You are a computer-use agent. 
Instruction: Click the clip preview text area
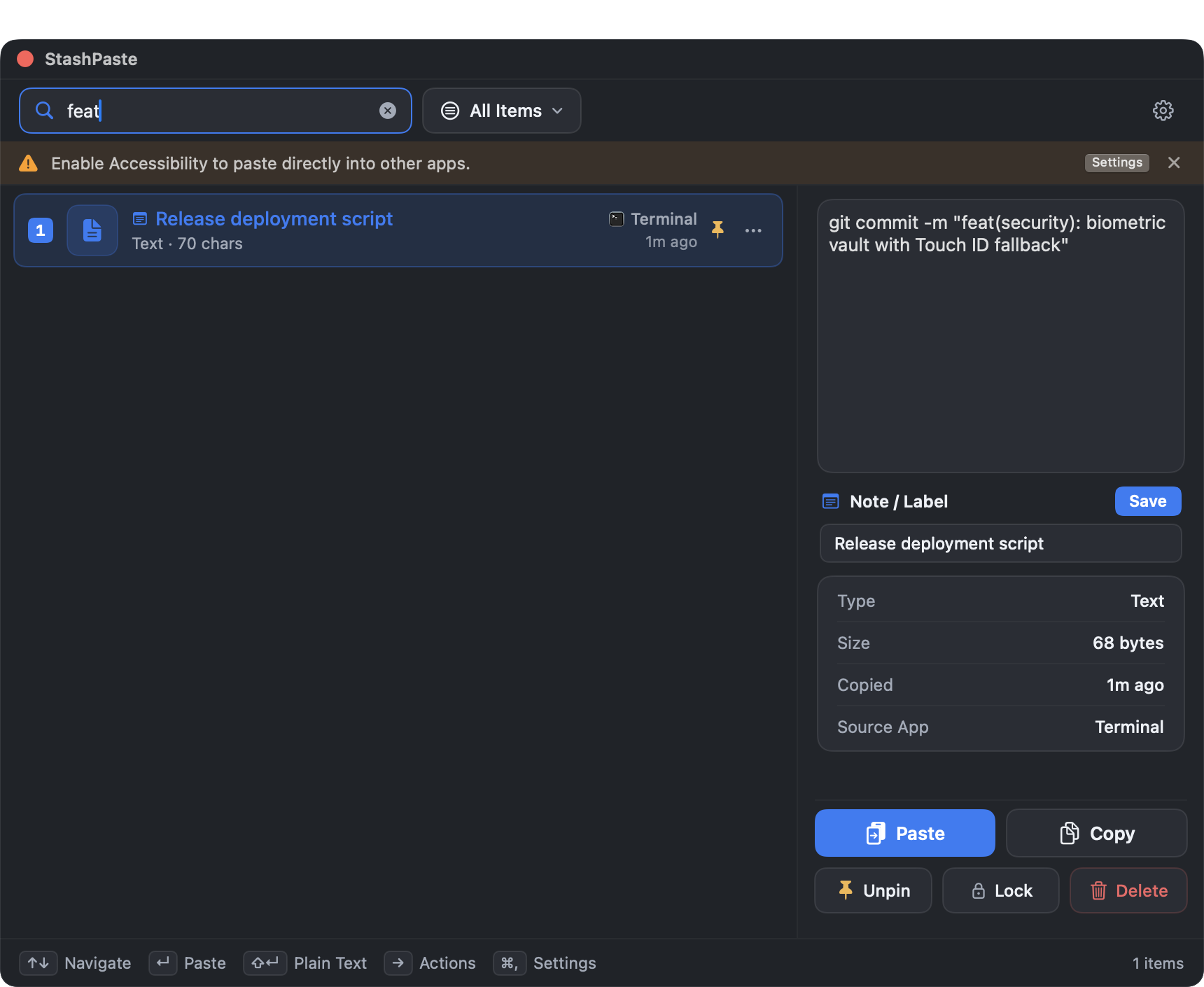click(1001, 336)
